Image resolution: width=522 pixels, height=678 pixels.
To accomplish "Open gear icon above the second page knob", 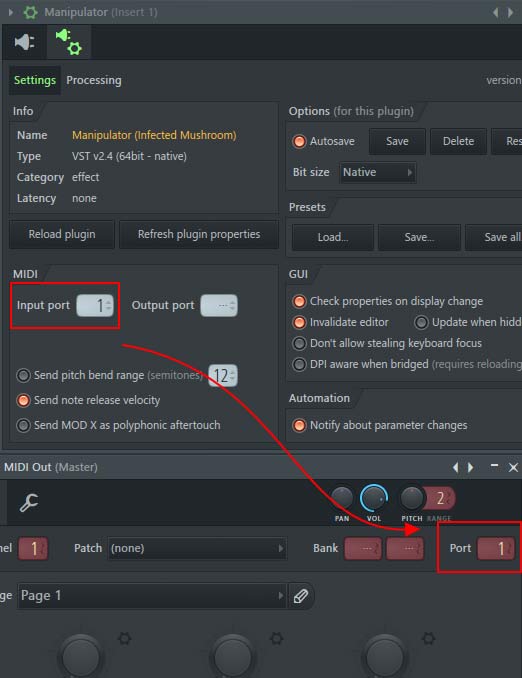I will tap(277, 638).
